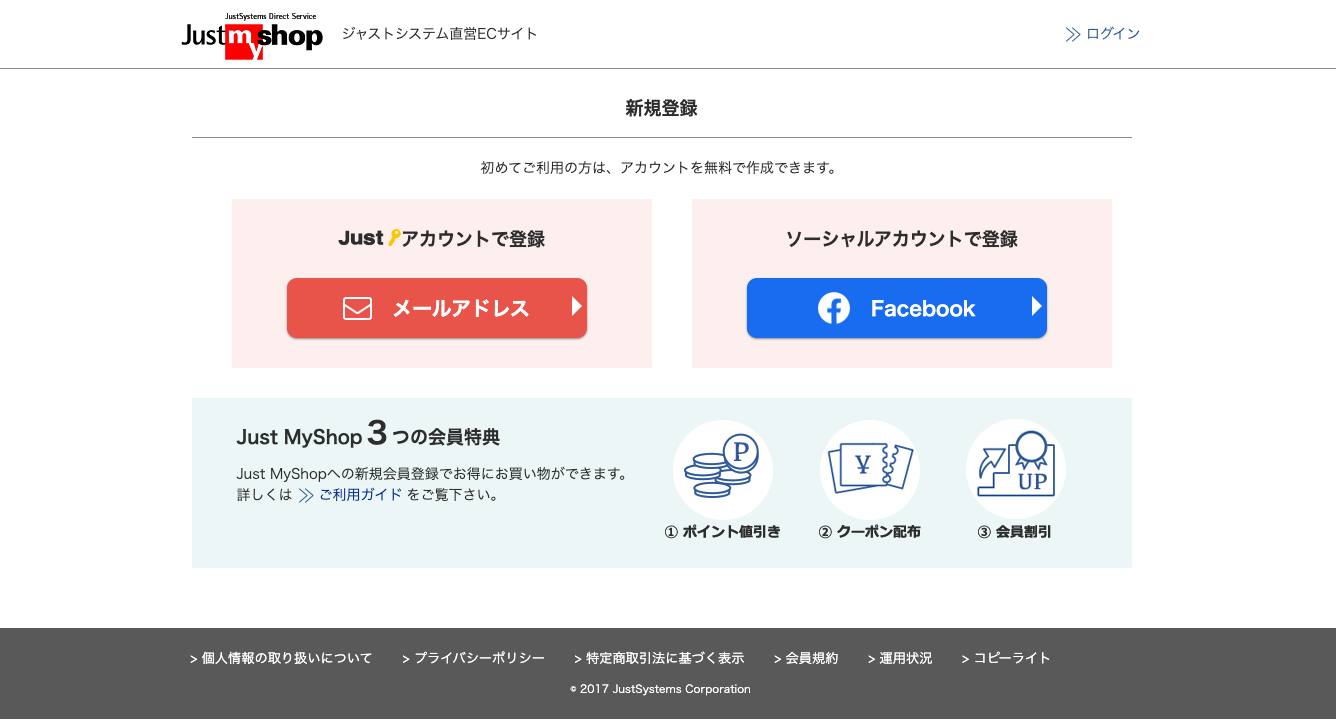Screen dimensions: 1336x725
Task: Click the UP 会員割引 icon
Action: [1016, 469]
